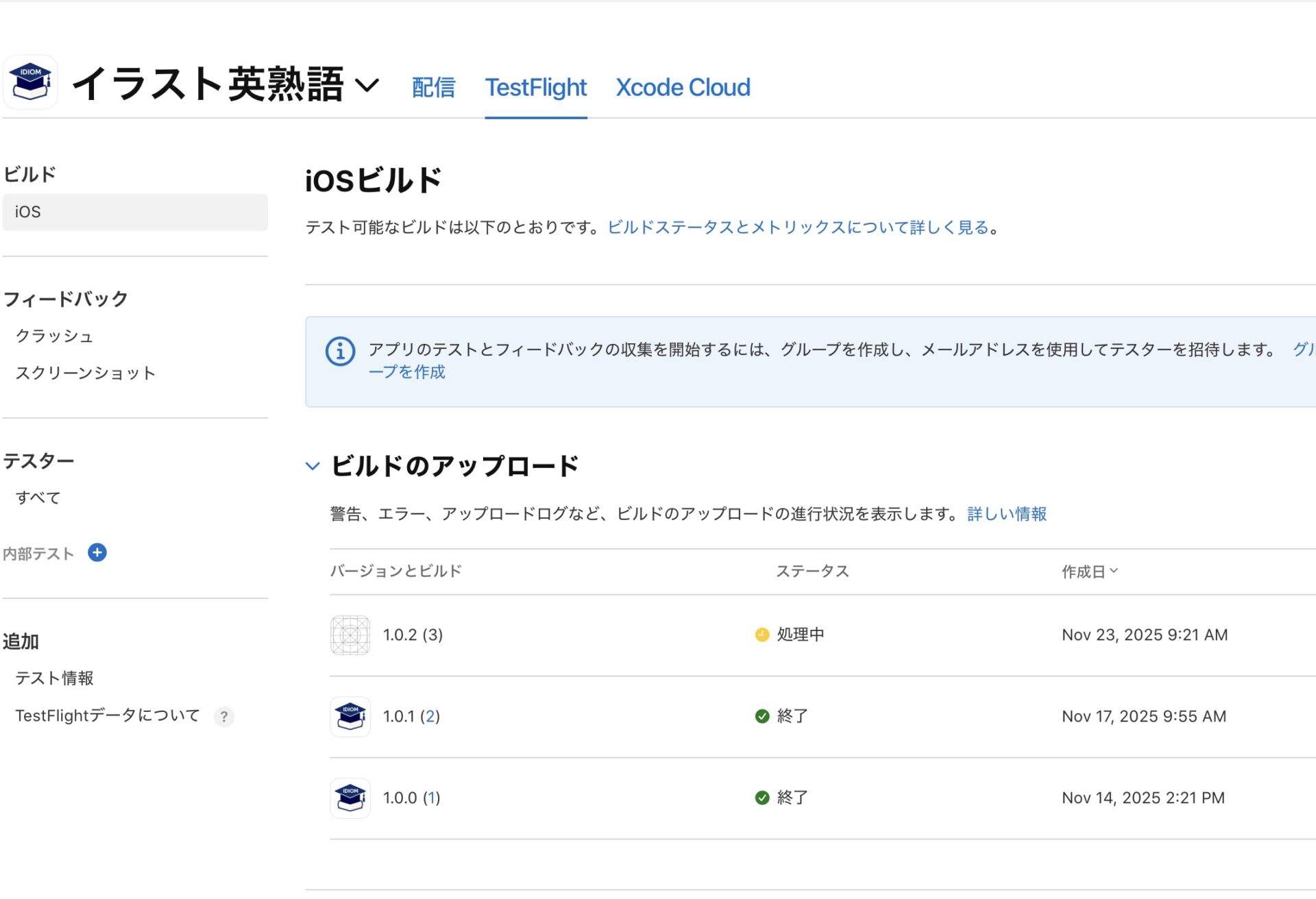1316x899 pixels.
Task: Click the app icon beside イラスト英熟語 title
Action: point(30,82)
